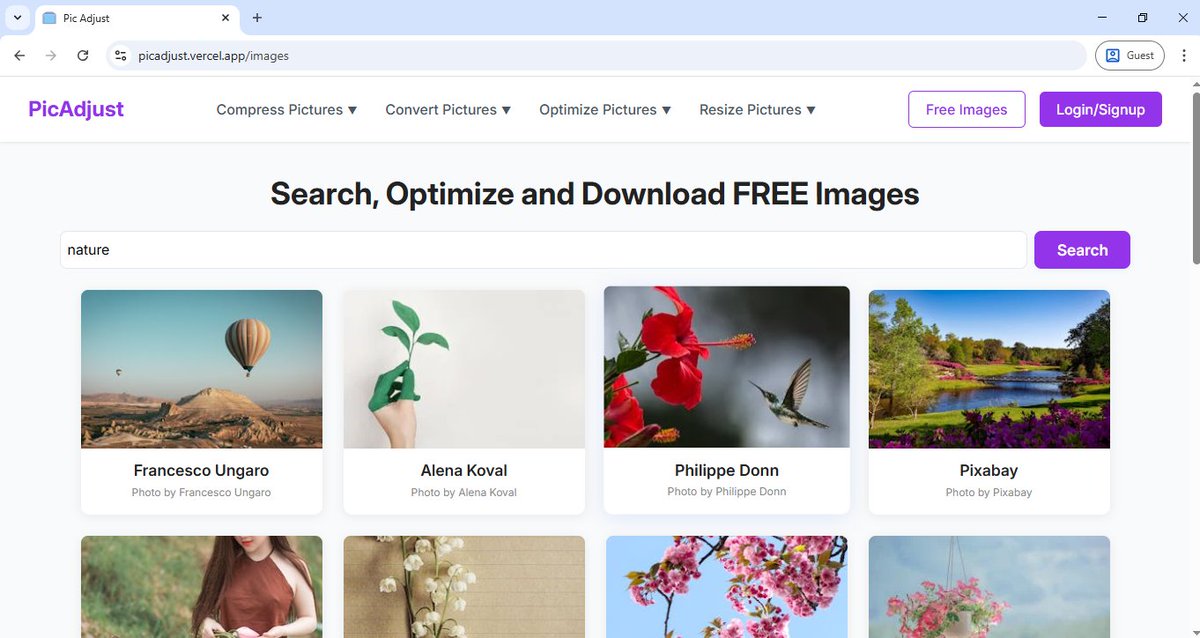Click the purple Search button
Screen dimensions: 1200x638
1082,250
